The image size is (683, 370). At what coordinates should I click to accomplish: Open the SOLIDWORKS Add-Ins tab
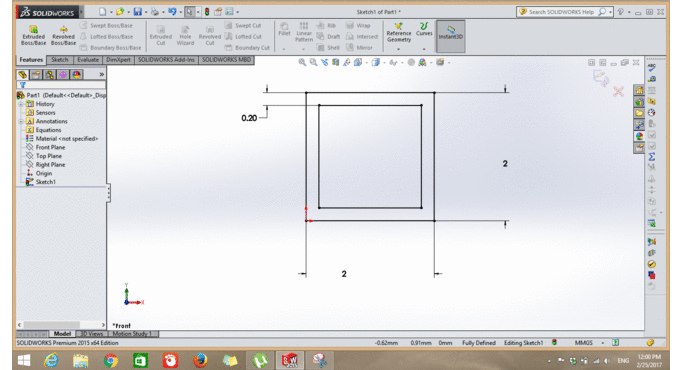click(166, 60)
